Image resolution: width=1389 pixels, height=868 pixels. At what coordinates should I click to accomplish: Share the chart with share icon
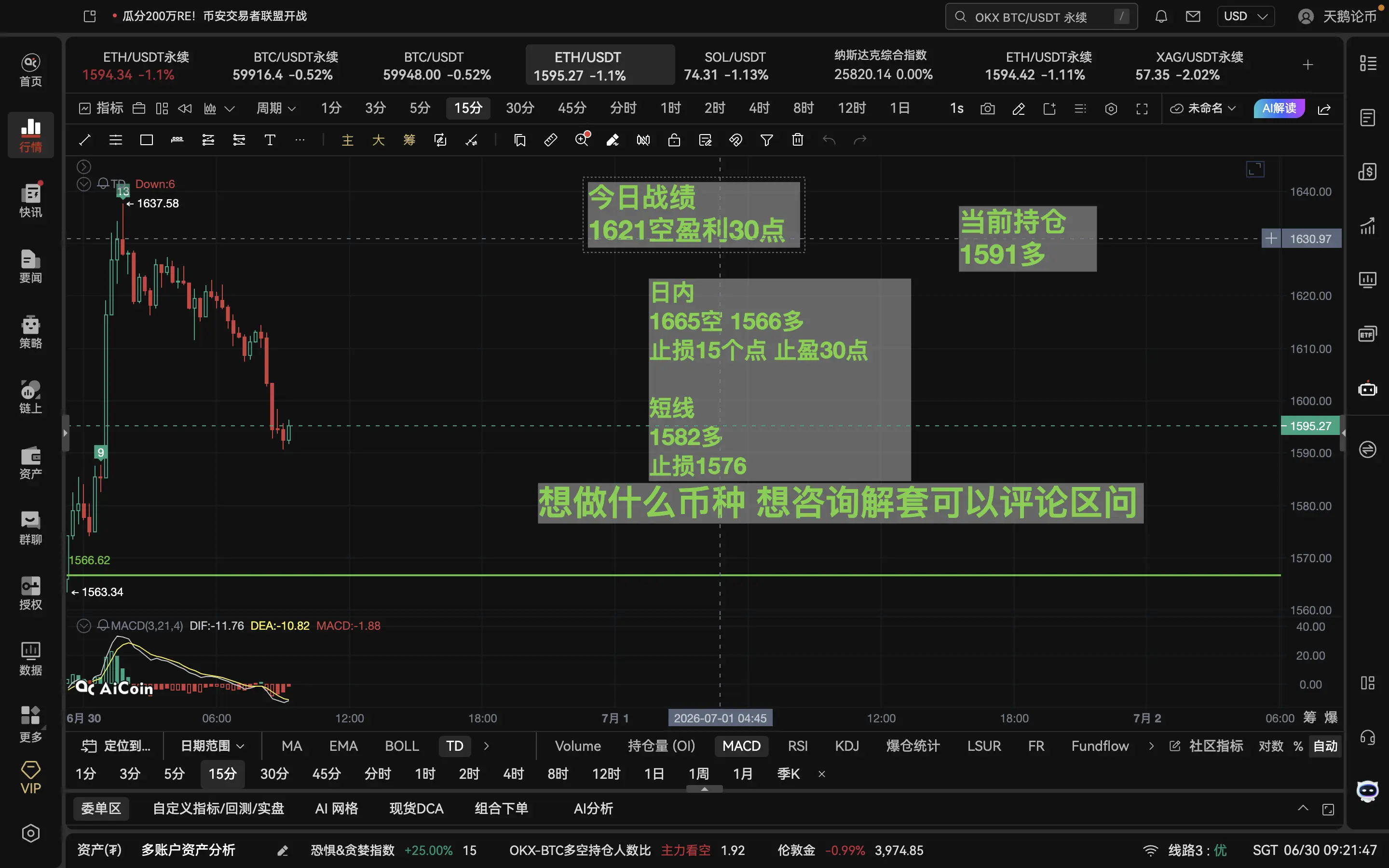1324,108
